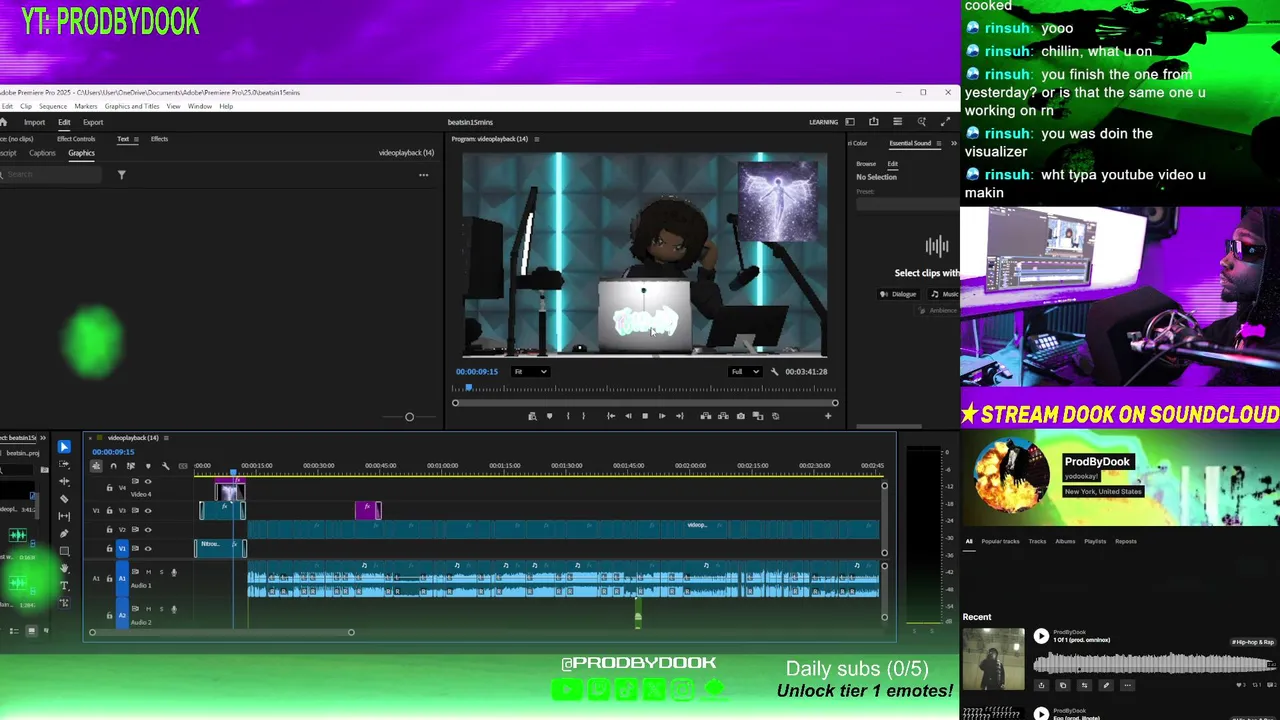Enable voice-over record on Audio 1
This screenshot has width=1280, height=720.
[x=174, y=572]
